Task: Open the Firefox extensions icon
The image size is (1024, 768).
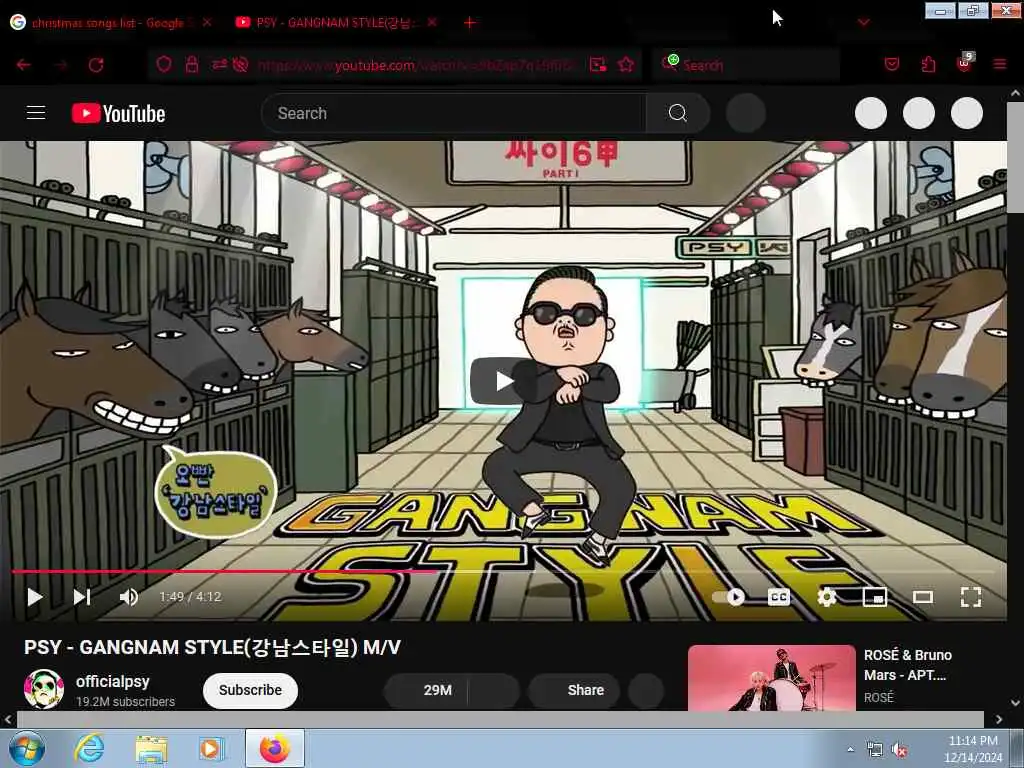Action: pyautogui.click(x=928, y=64)
